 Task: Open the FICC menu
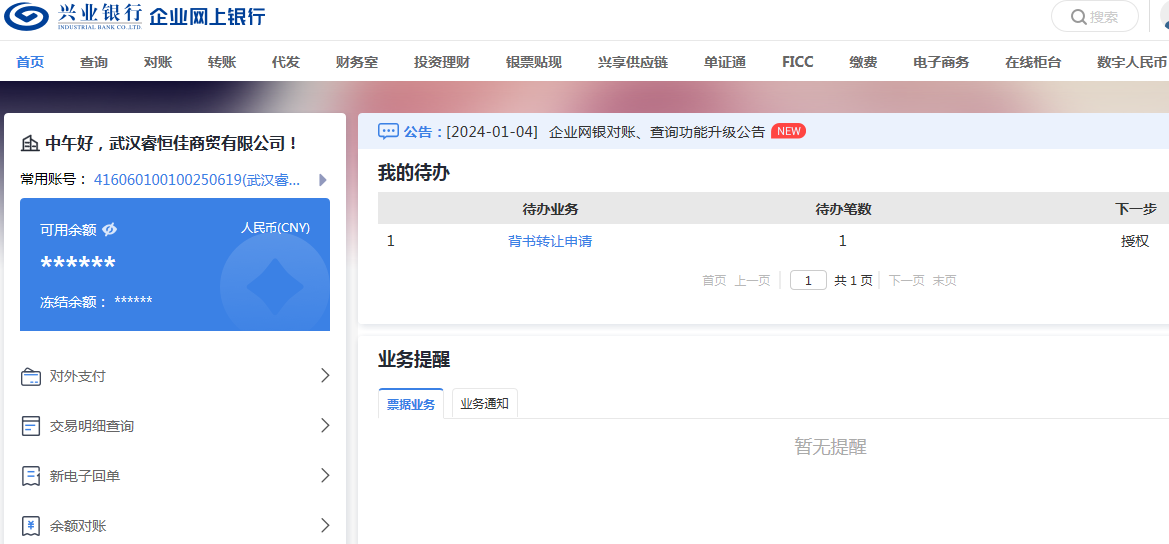798,63
